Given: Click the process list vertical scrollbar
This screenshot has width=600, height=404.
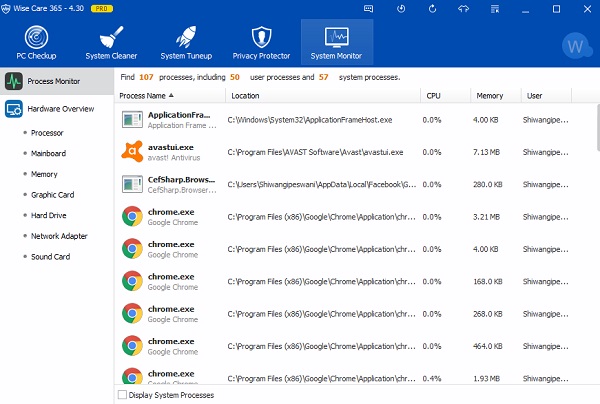Looking at the screenshot, I should click(598, 128).
